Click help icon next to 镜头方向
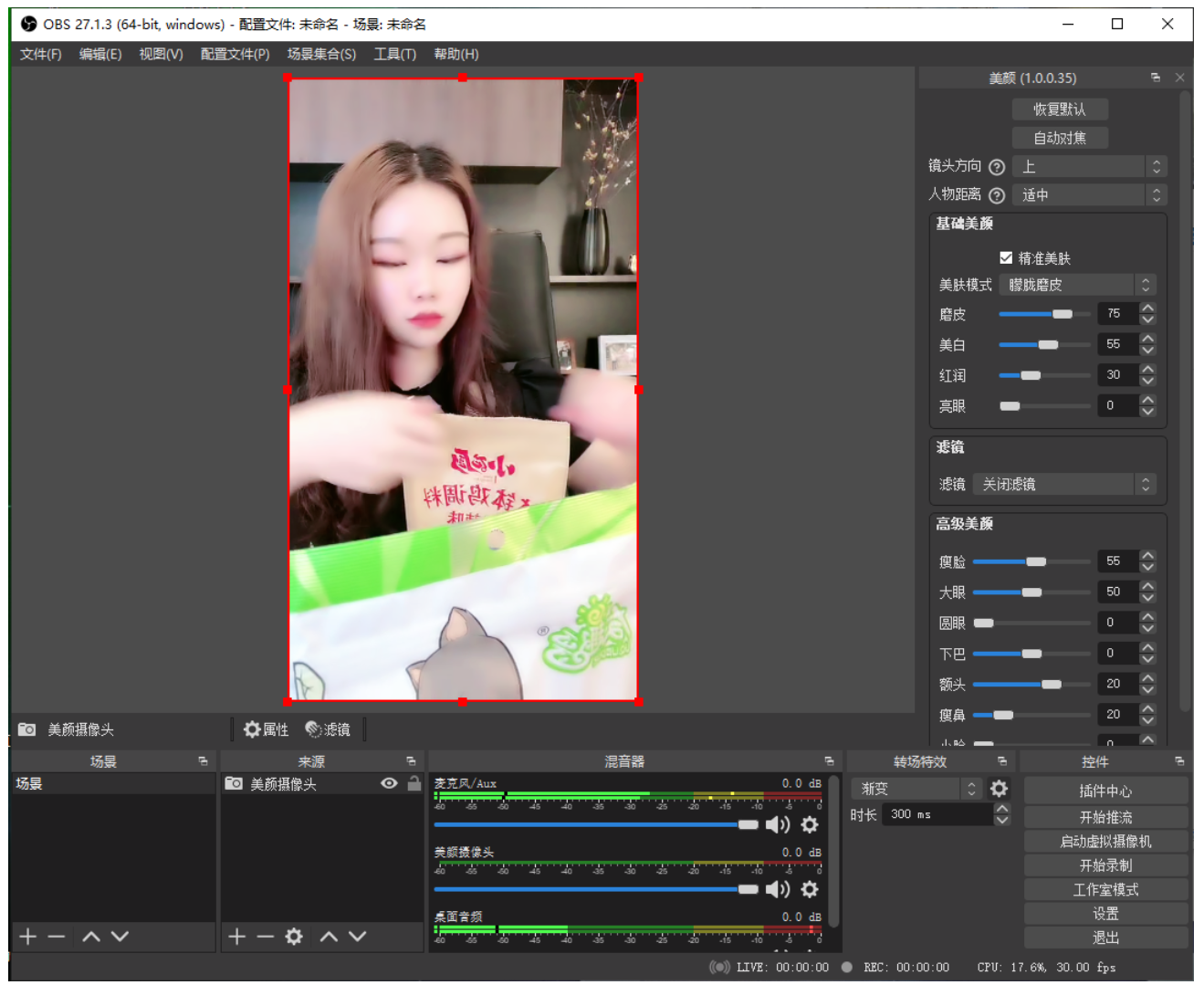The height and width of the screenshot is (985, 1204). (997, 167)
